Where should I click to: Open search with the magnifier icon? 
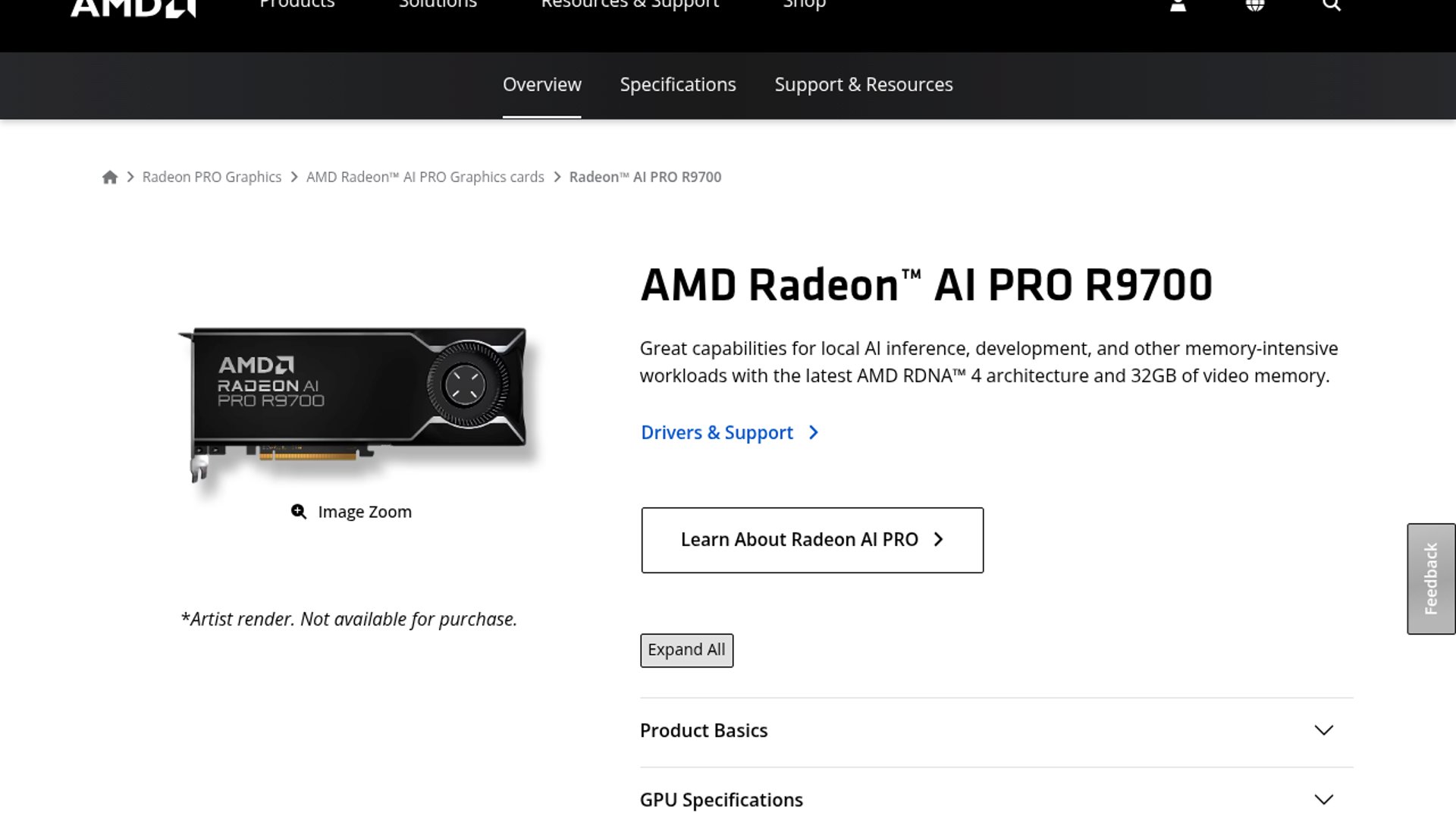(1332, 5)
